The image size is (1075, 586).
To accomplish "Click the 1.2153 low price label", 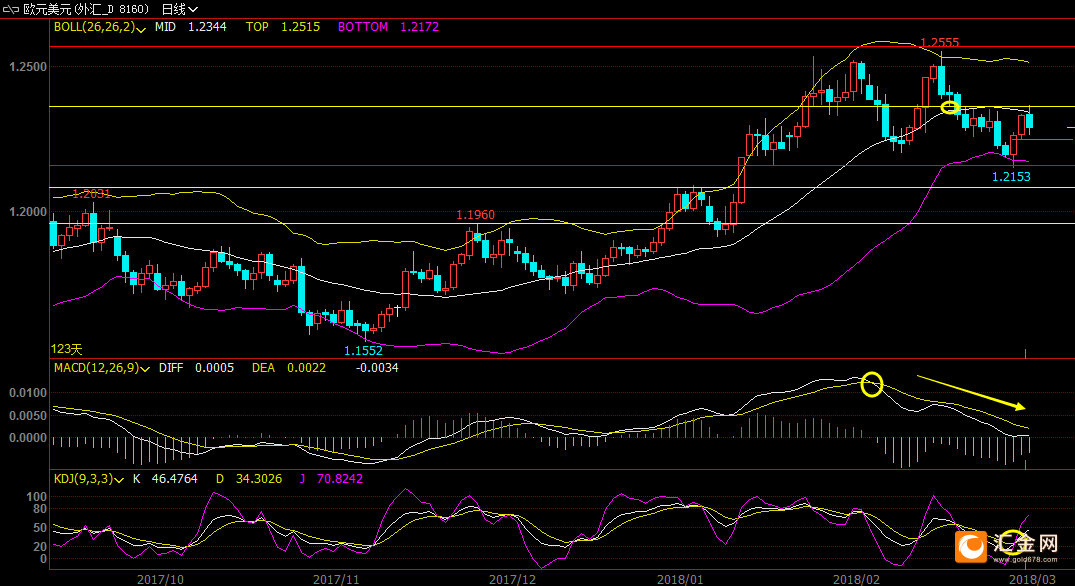I will pyautogui.click(x=1010, y=177).
